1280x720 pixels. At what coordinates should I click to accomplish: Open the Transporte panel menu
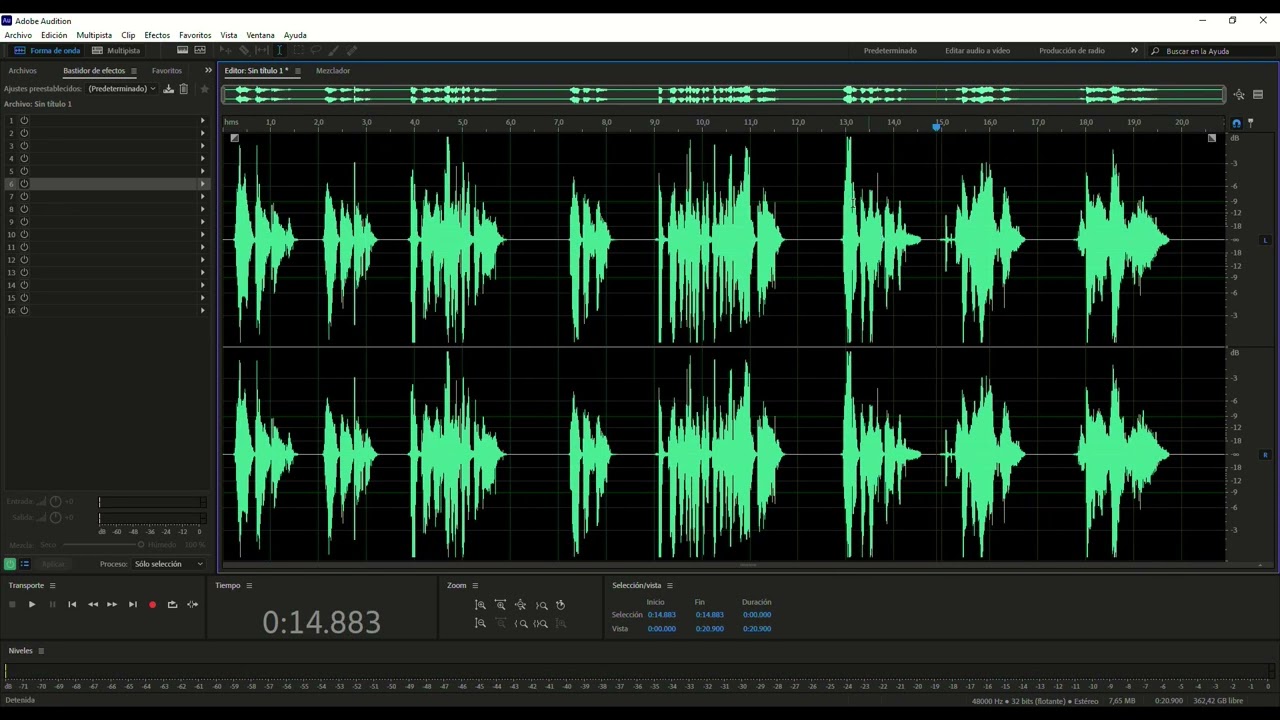coord(52,586)
